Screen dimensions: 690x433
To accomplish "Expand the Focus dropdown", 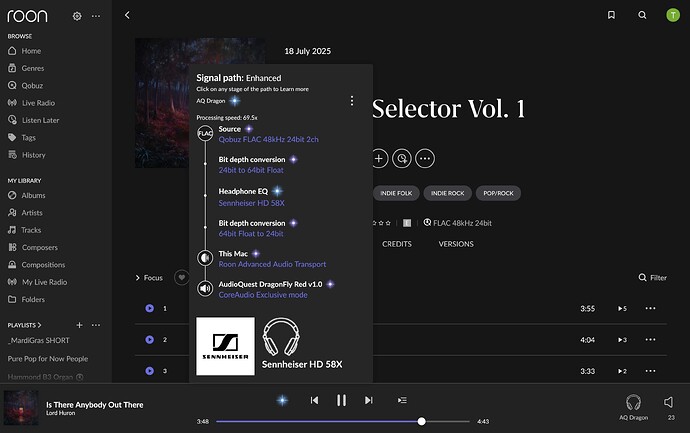I will tap(148, 277).
